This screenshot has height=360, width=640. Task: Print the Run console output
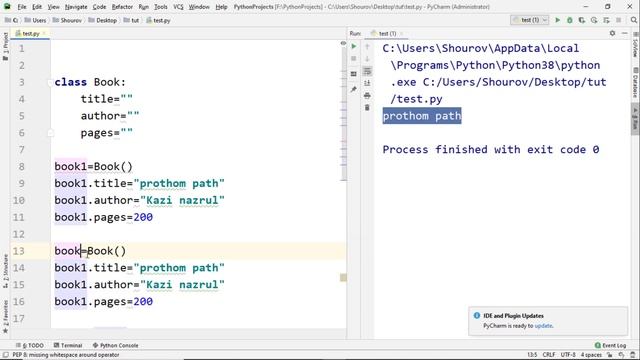pyautogui.click(x=367, y=96)
